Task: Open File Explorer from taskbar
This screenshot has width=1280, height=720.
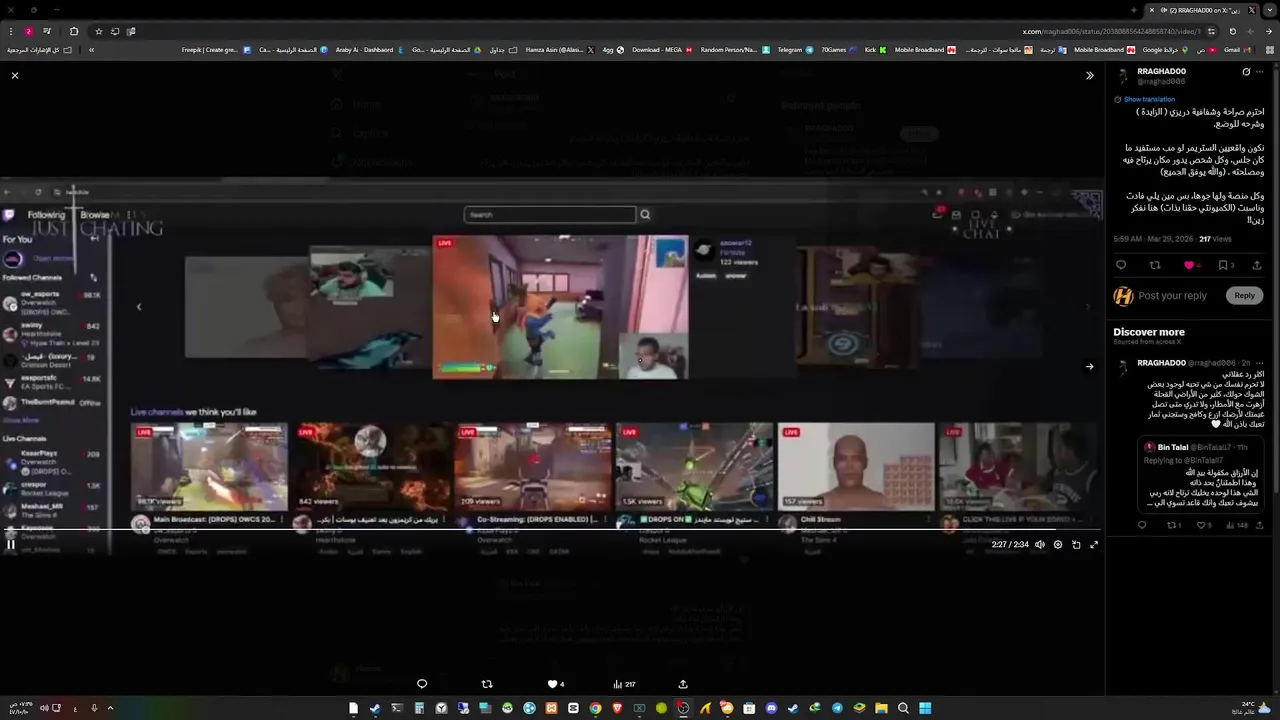Action: [x=881, y=708]
